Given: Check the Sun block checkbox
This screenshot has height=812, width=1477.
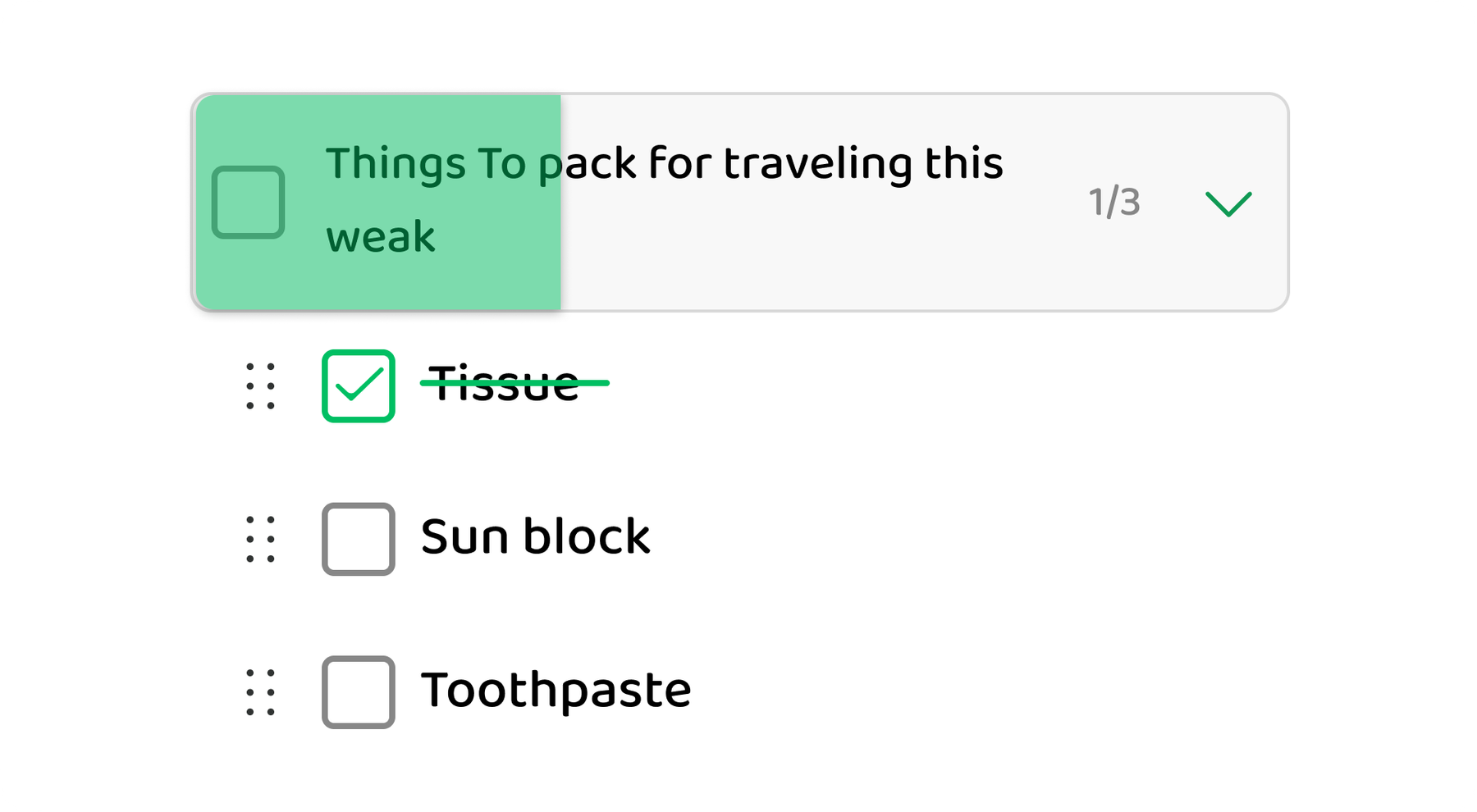Looking at the screenshot, I should [359, 538].
